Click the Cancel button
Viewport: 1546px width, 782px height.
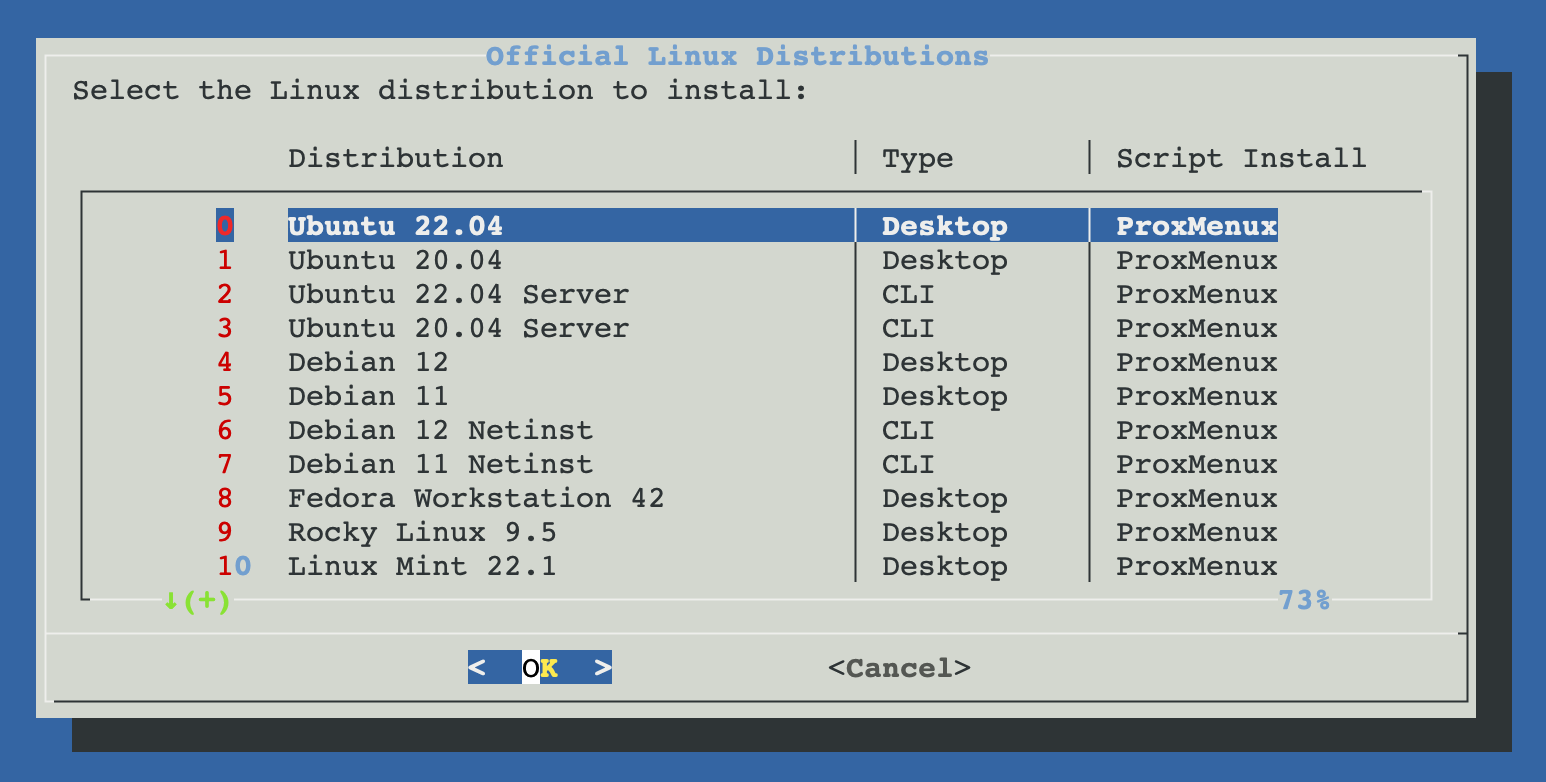click(x=899, y=667)
